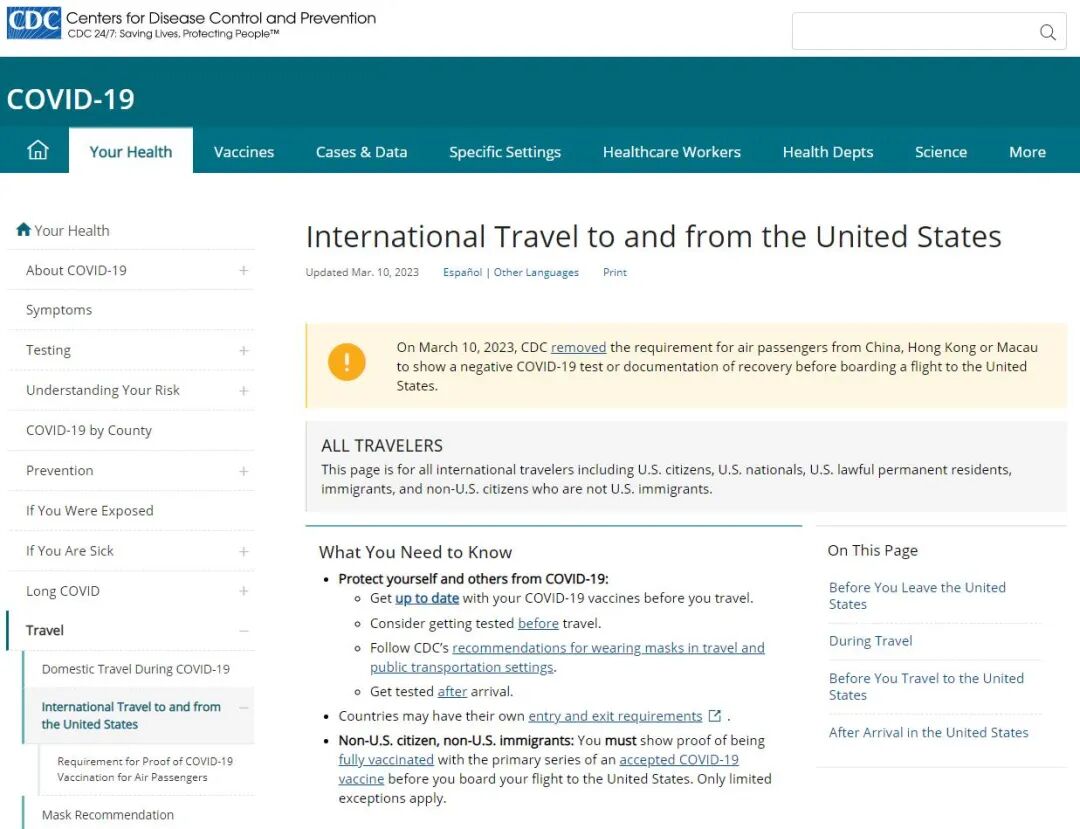Click the Español language link
1080x829 pixels.
click(462, 272)
